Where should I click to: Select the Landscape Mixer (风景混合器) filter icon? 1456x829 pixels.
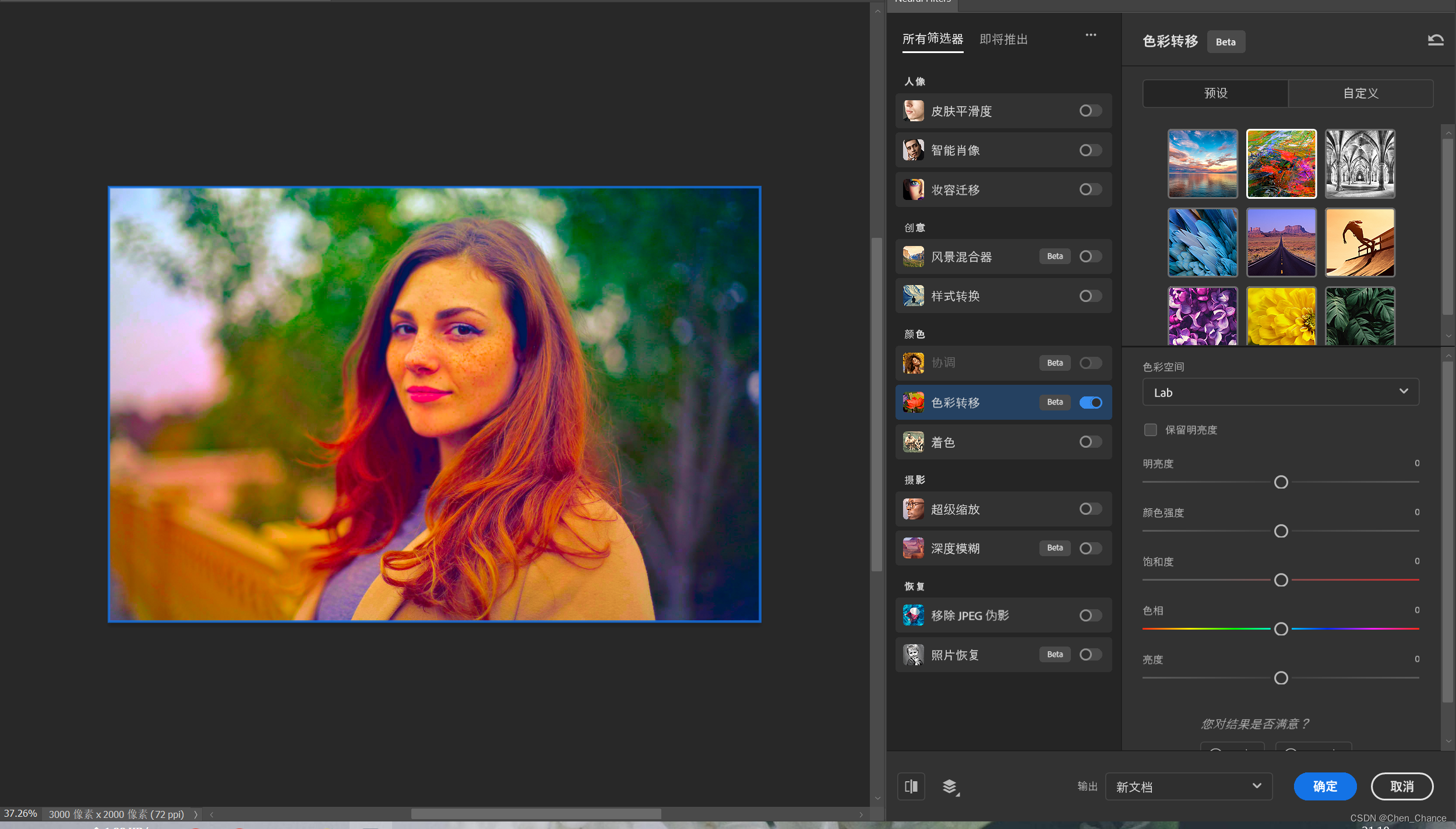[x=913, y=257]
